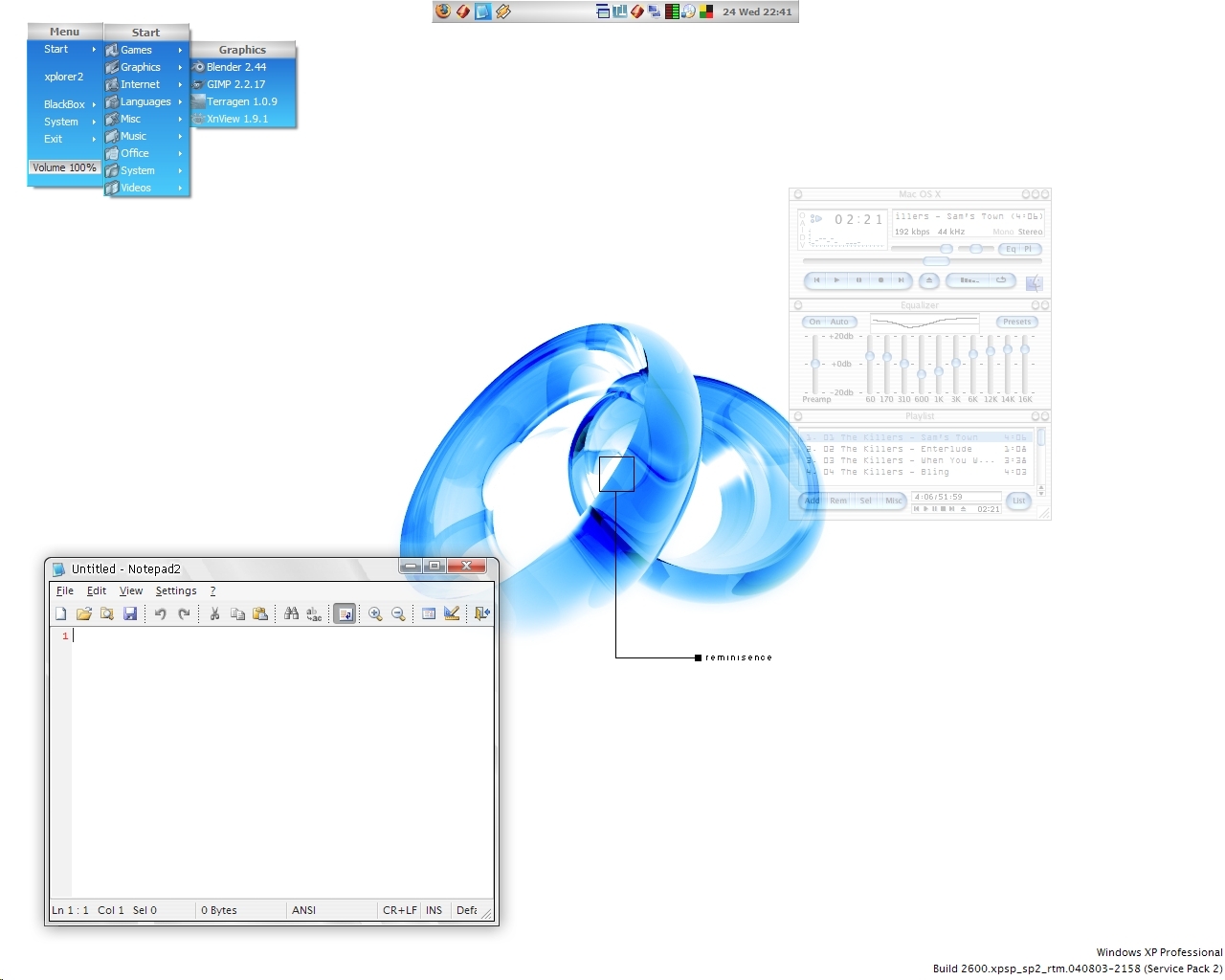The width and height of the screenshot is (1225, 980).
Task: Save the document using the floppy disk icon
Action: 130,613
